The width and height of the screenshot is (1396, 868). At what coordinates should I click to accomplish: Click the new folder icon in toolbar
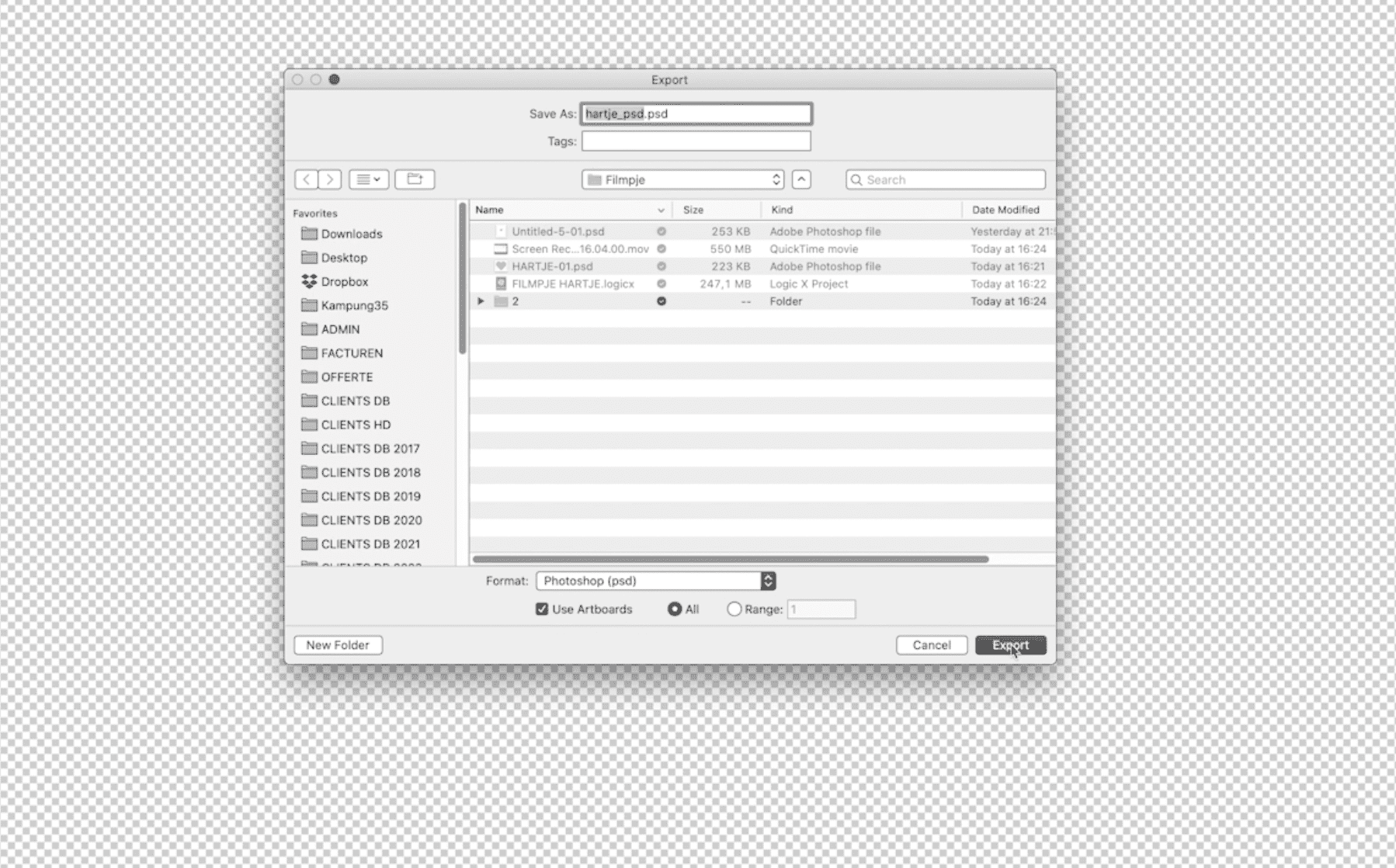click(x=415, y=179)
